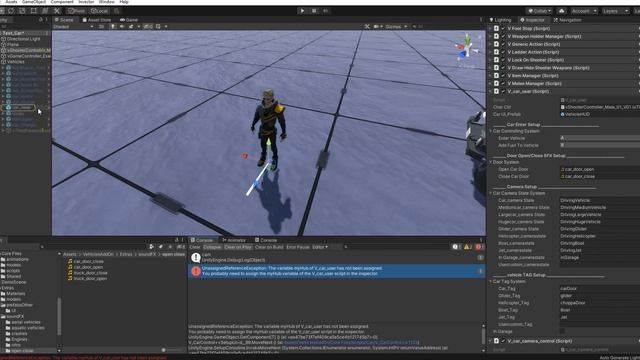
Task: Click the V Draw Hide Shooter Weapons script icon
Action: tap(496, 68)
